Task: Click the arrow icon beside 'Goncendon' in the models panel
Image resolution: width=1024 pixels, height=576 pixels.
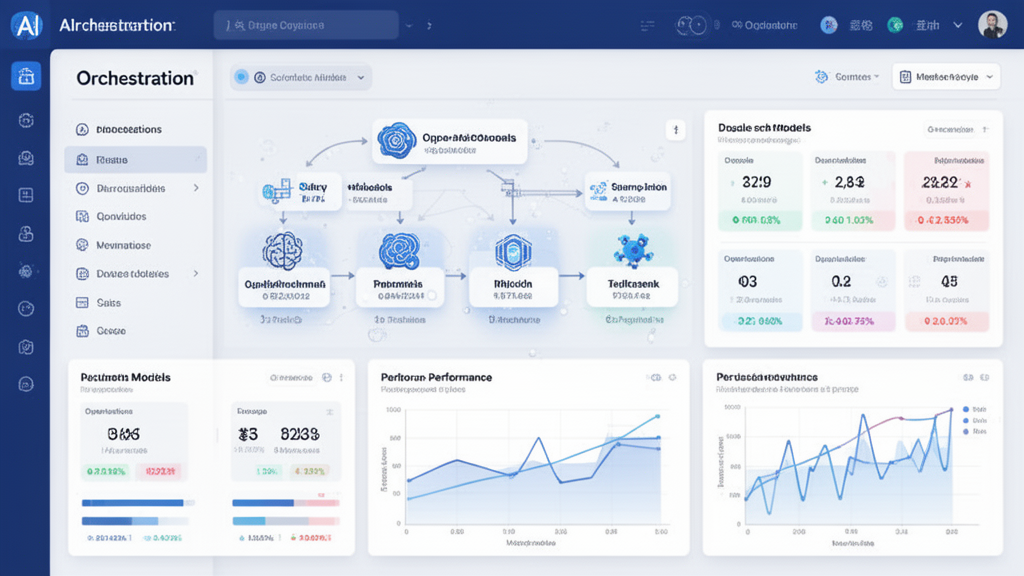Action: (985, 129)
